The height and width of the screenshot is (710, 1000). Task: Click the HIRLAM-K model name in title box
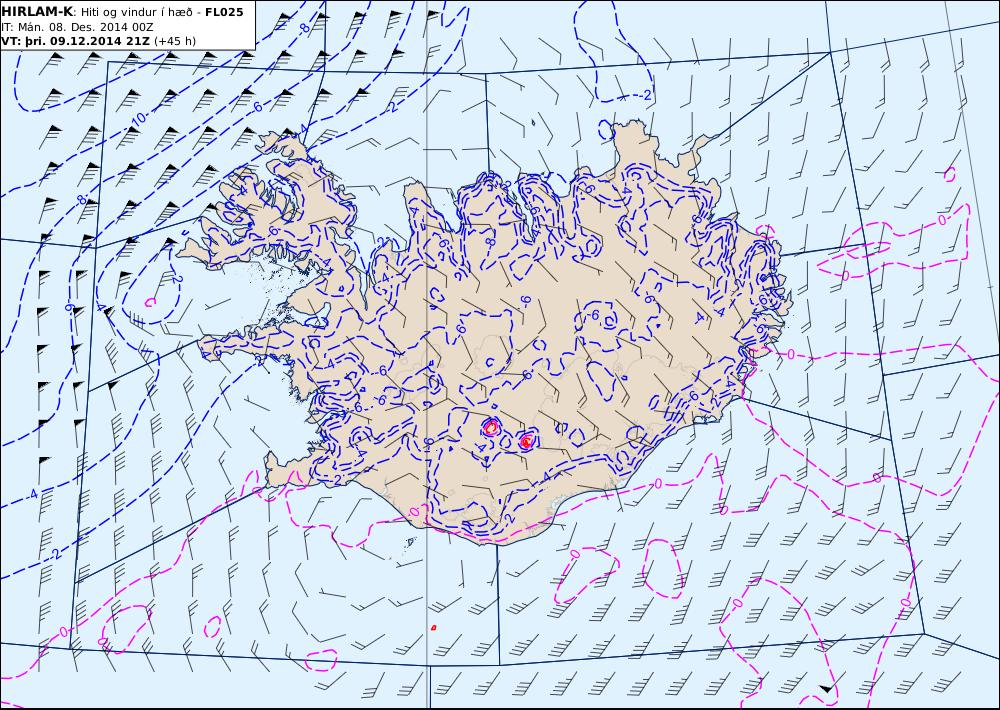click(x=37, y=12)
